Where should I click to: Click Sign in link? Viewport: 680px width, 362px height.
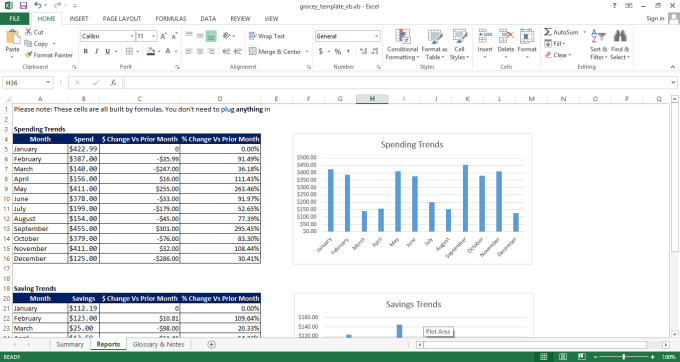[655, 19]
